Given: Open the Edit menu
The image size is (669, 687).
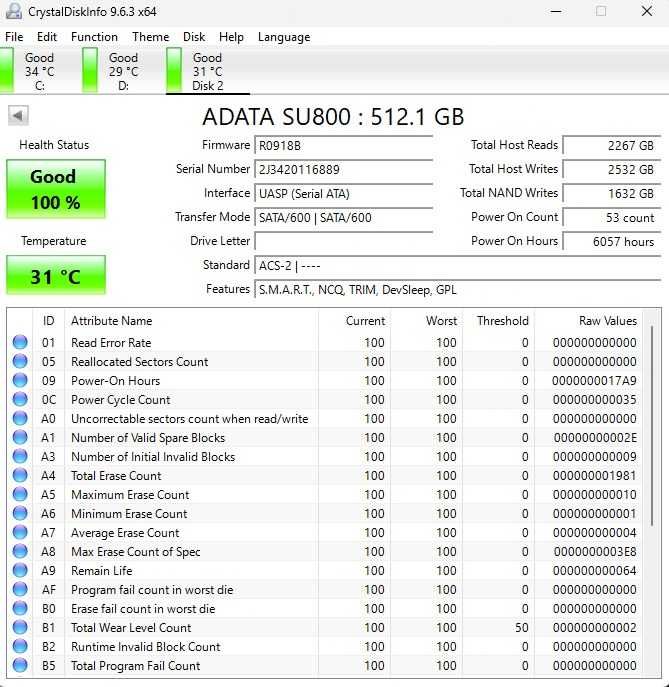Looking at the screenshot, I should point(47,37).
